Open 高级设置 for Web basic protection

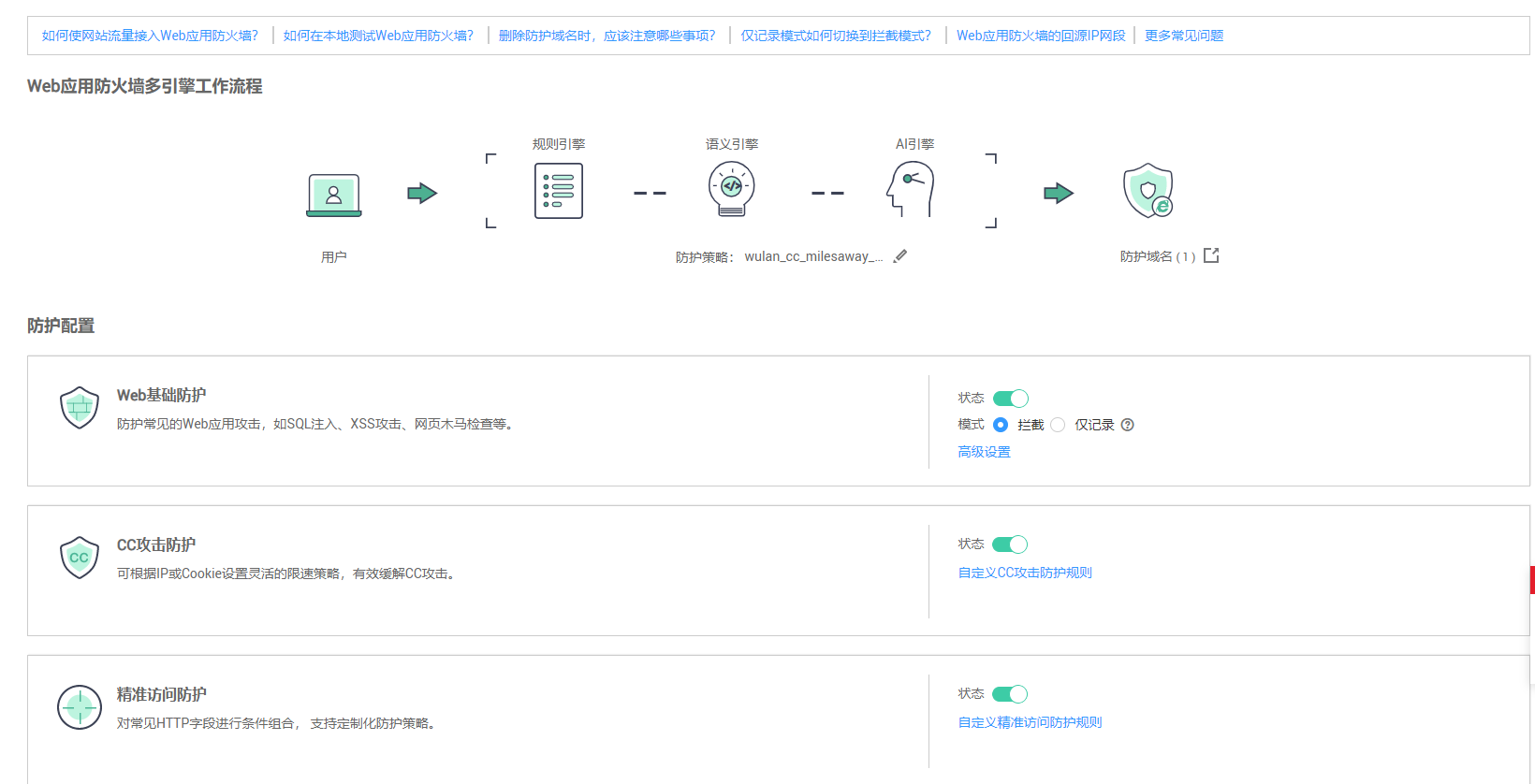click(985, 452)
